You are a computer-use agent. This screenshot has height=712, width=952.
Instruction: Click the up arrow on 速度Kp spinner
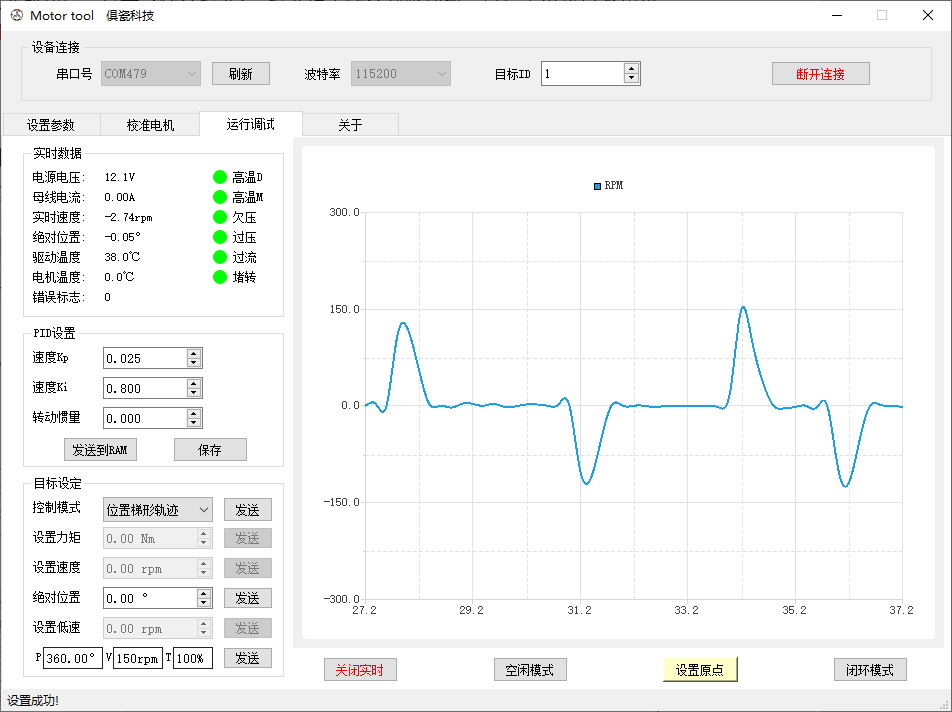pyautogui.click(x=192, y=353)
